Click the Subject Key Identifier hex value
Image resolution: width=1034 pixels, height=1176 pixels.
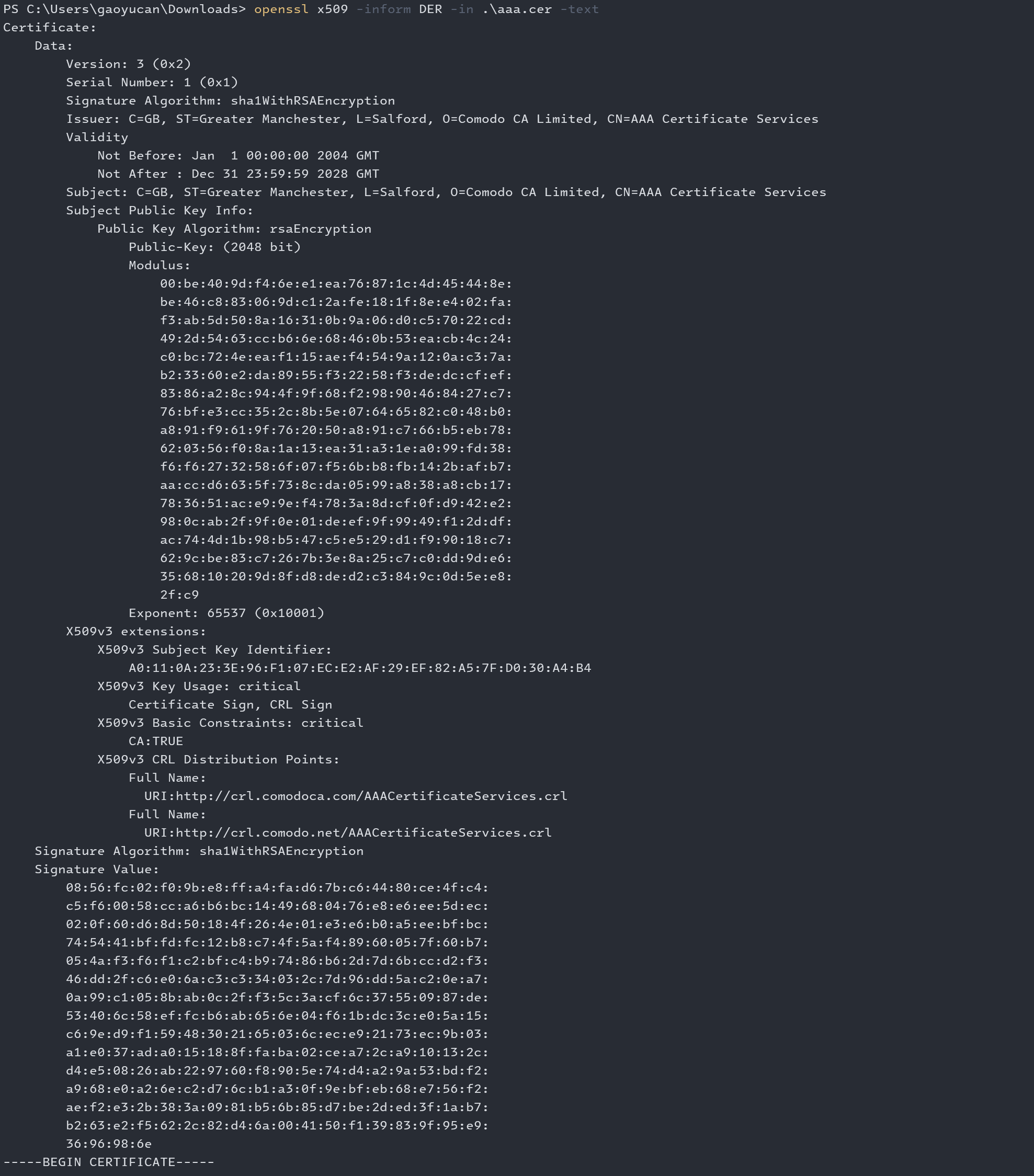coord(360,668)
